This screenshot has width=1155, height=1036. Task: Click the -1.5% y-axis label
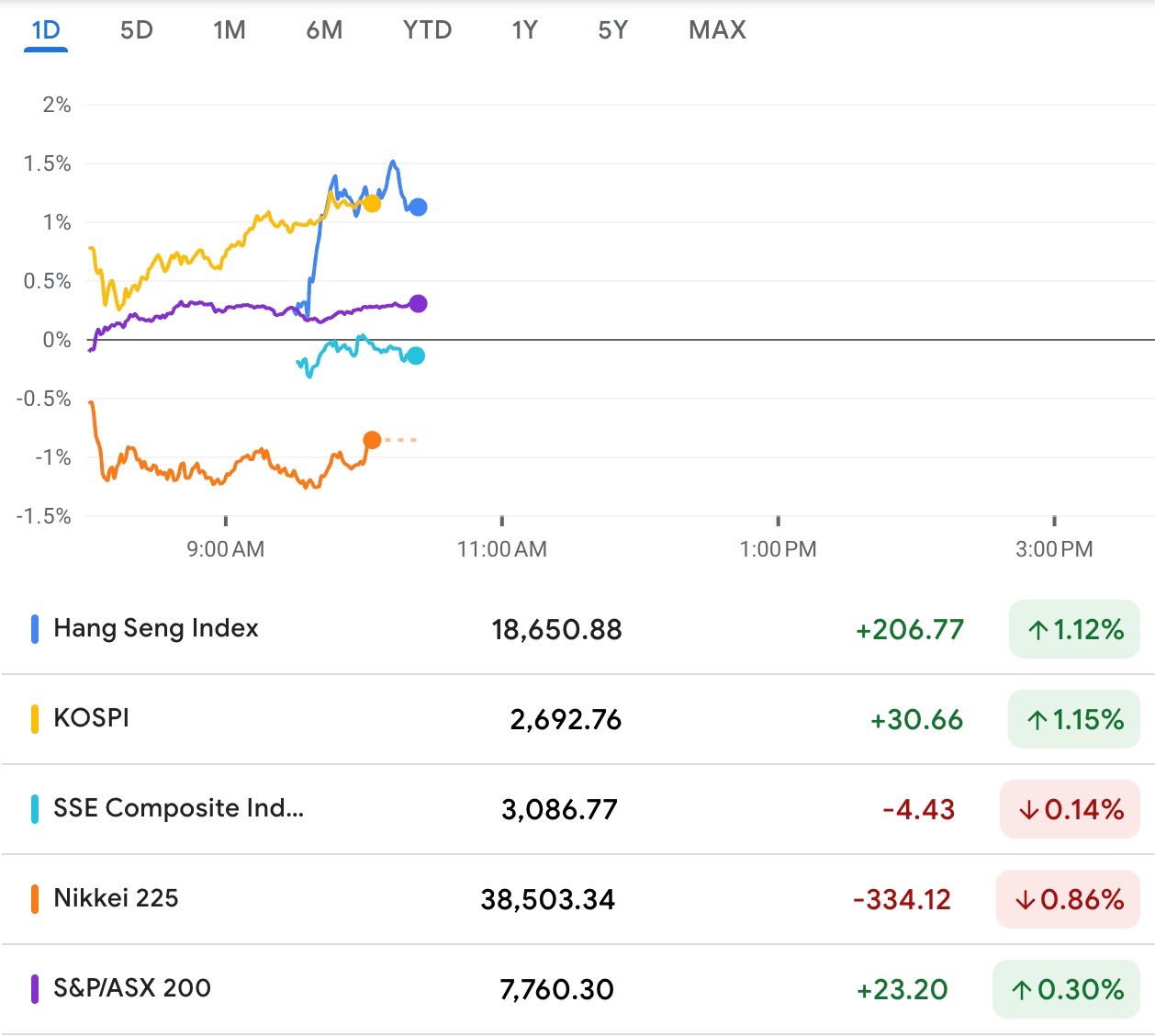point(44,516)
